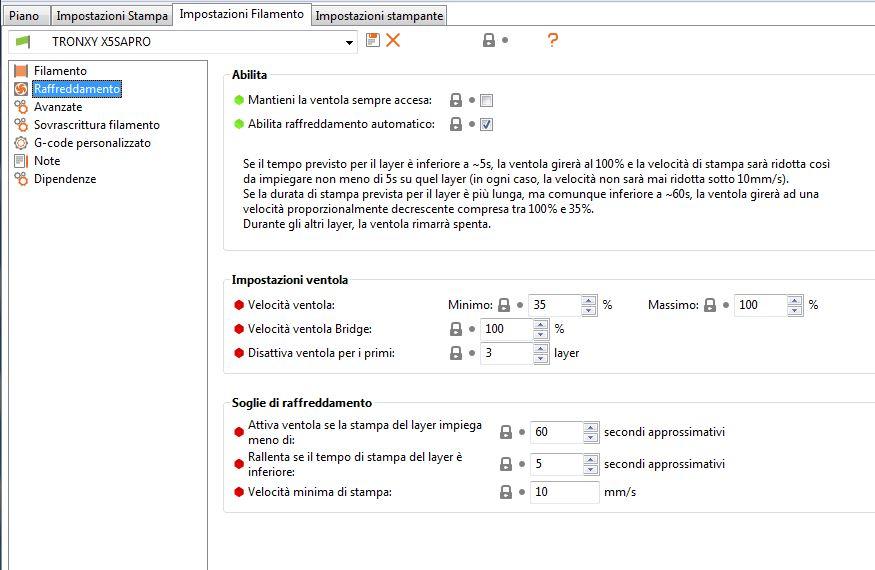The image size is (875, 570).
Task: Click the Velocità minima di stampa input field
Action: tap(564, 492)
